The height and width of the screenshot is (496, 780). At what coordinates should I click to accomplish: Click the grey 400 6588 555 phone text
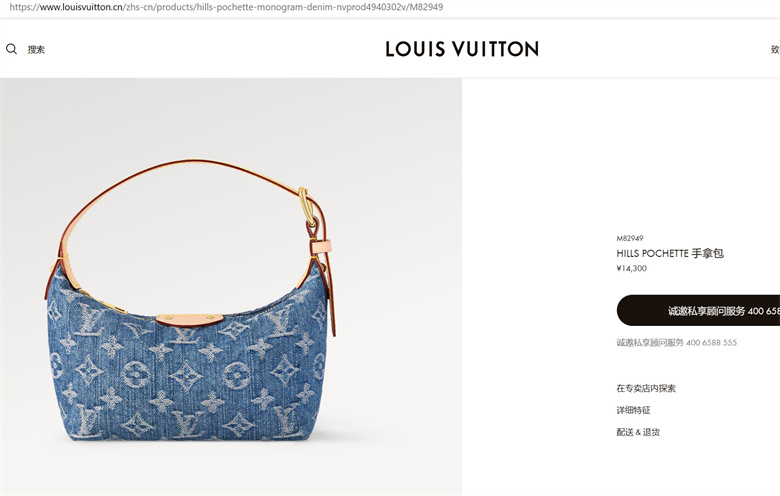click(711, 342)
